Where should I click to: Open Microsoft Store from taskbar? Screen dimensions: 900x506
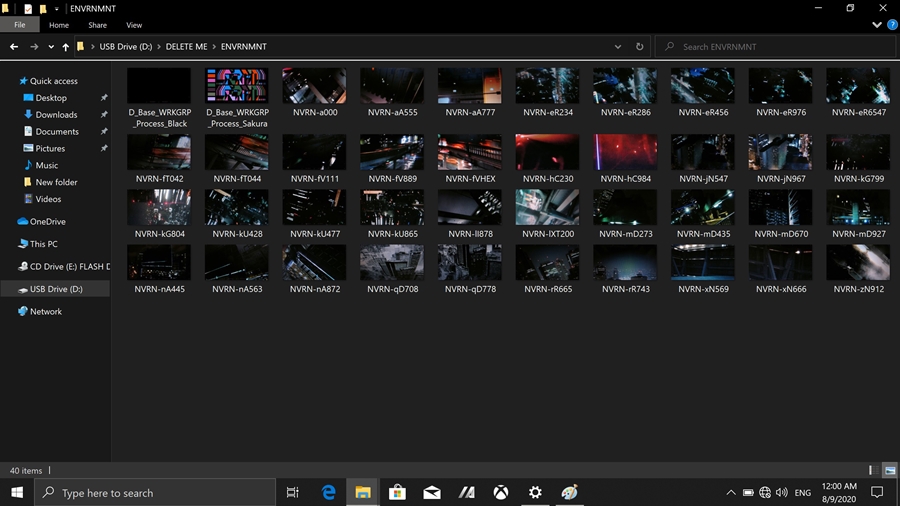click(397, 492)
